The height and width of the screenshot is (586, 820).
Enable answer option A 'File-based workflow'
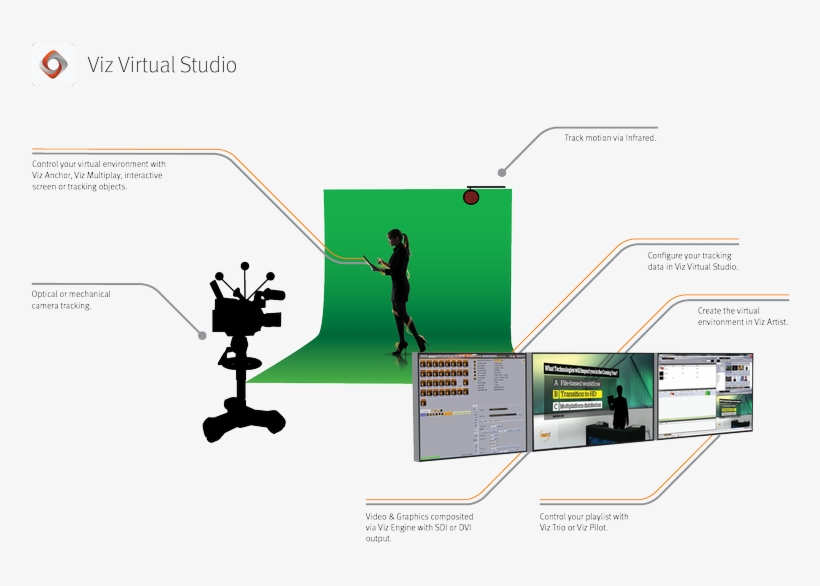(578, 383)
